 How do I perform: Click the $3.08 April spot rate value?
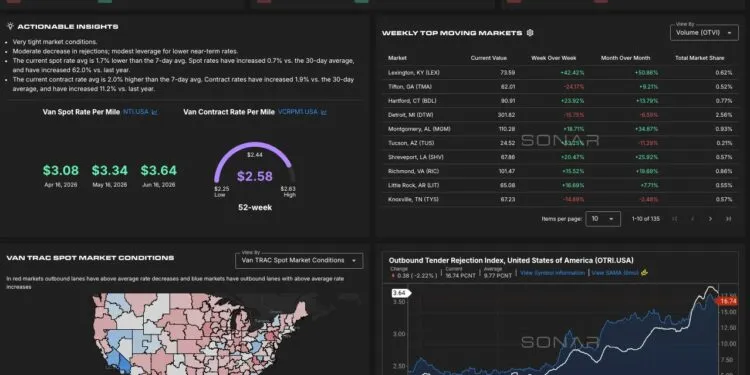coord(60,170)
